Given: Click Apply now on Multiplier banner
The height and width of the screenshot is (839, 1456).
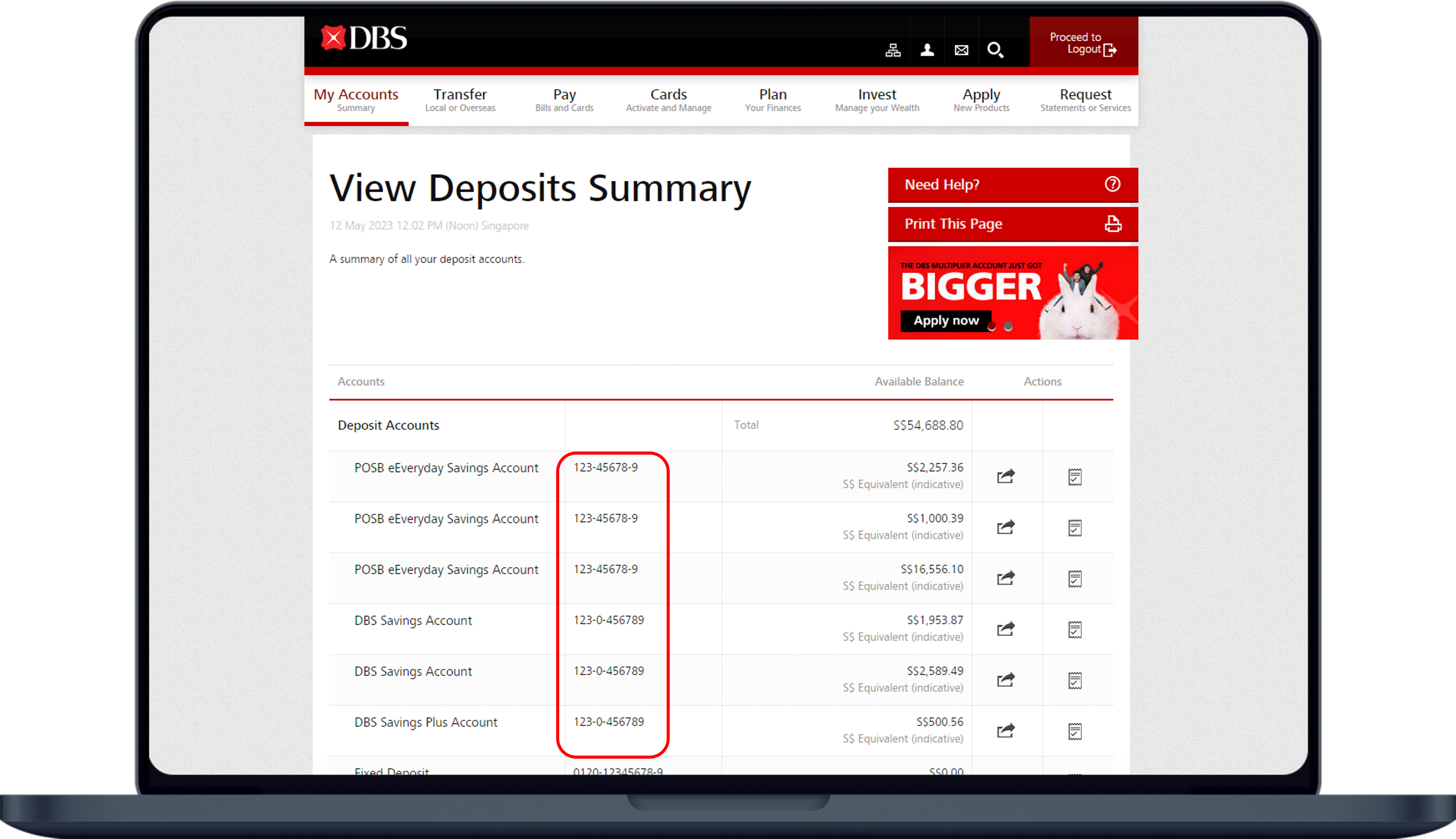Looking at the screenshot, I should [x=946, y=320].
